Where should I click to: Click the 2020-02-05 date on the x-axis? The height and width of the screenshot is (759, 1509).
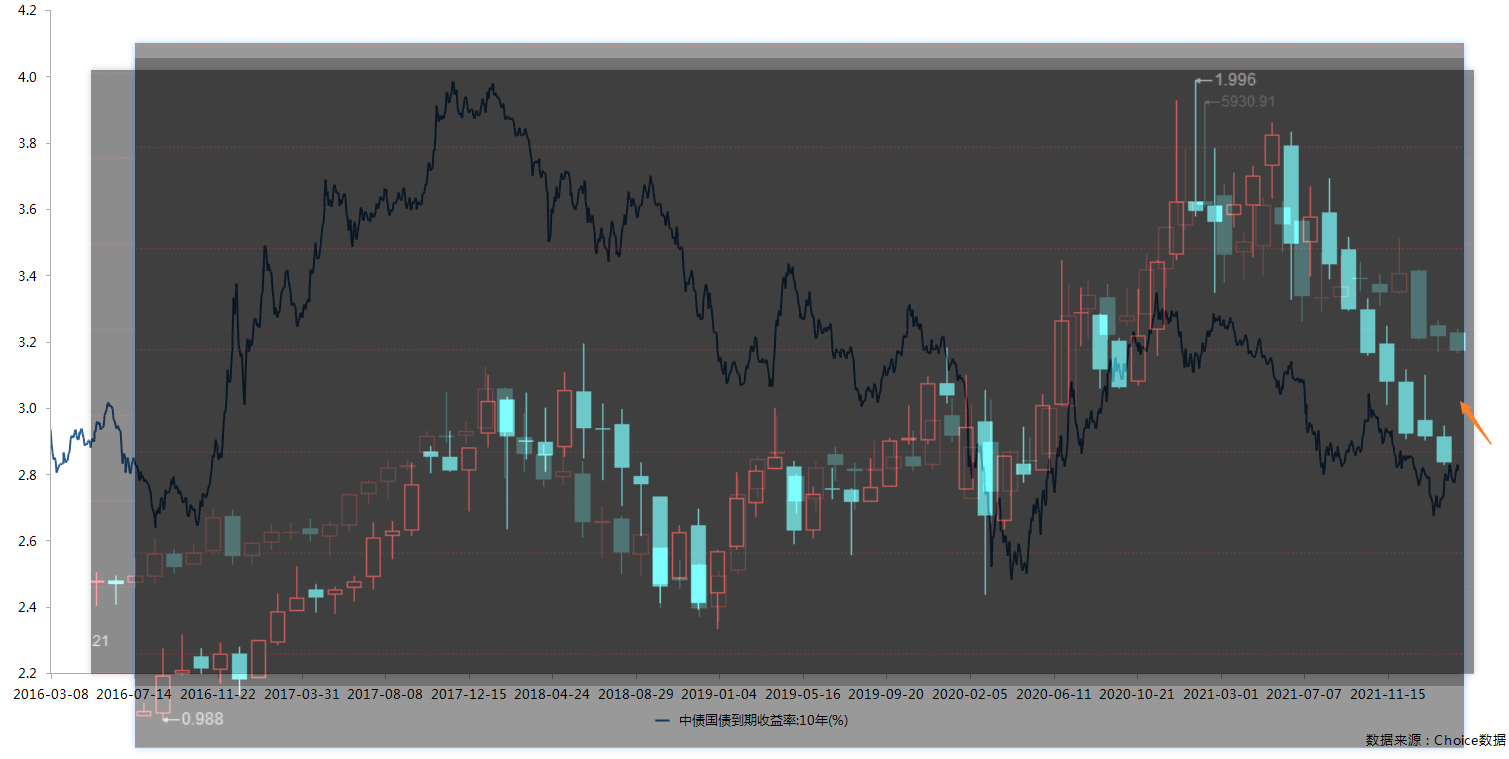click(x=968, y=692)
